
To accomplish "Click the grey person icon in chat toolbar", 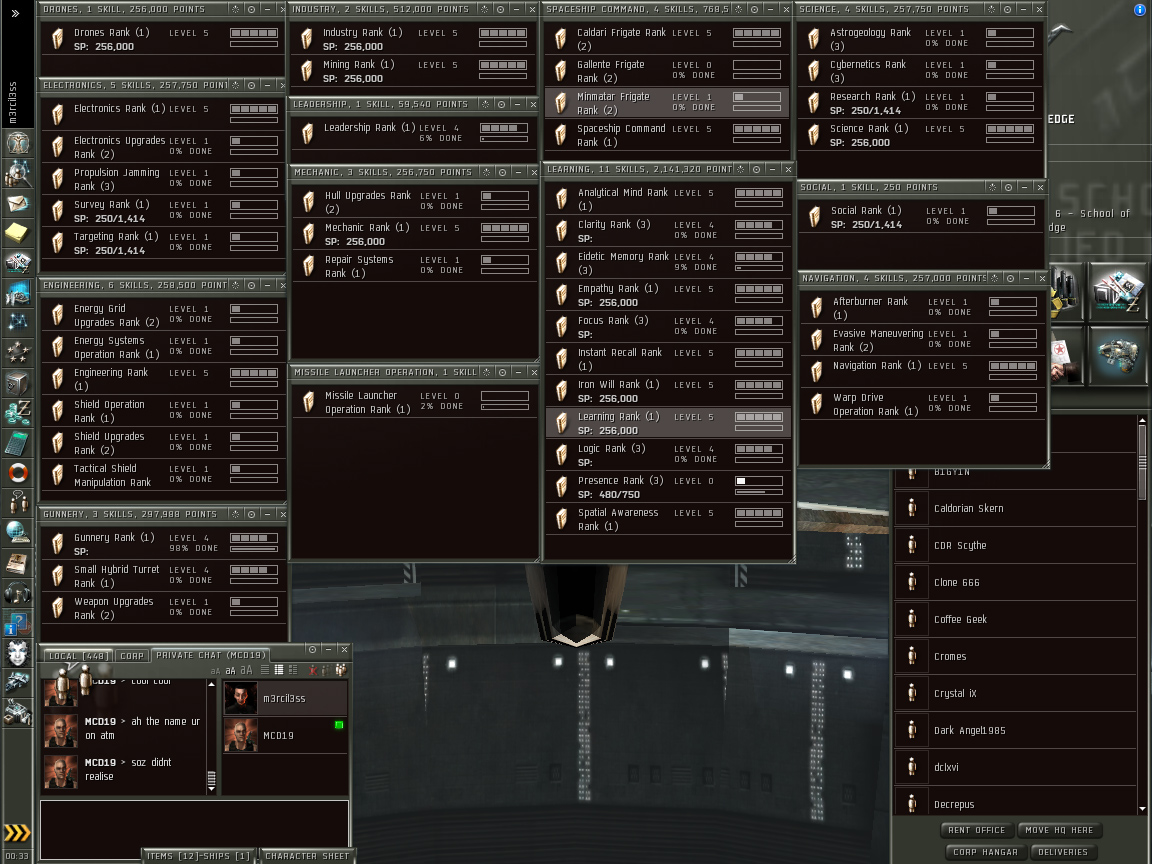I will [325, 670].
